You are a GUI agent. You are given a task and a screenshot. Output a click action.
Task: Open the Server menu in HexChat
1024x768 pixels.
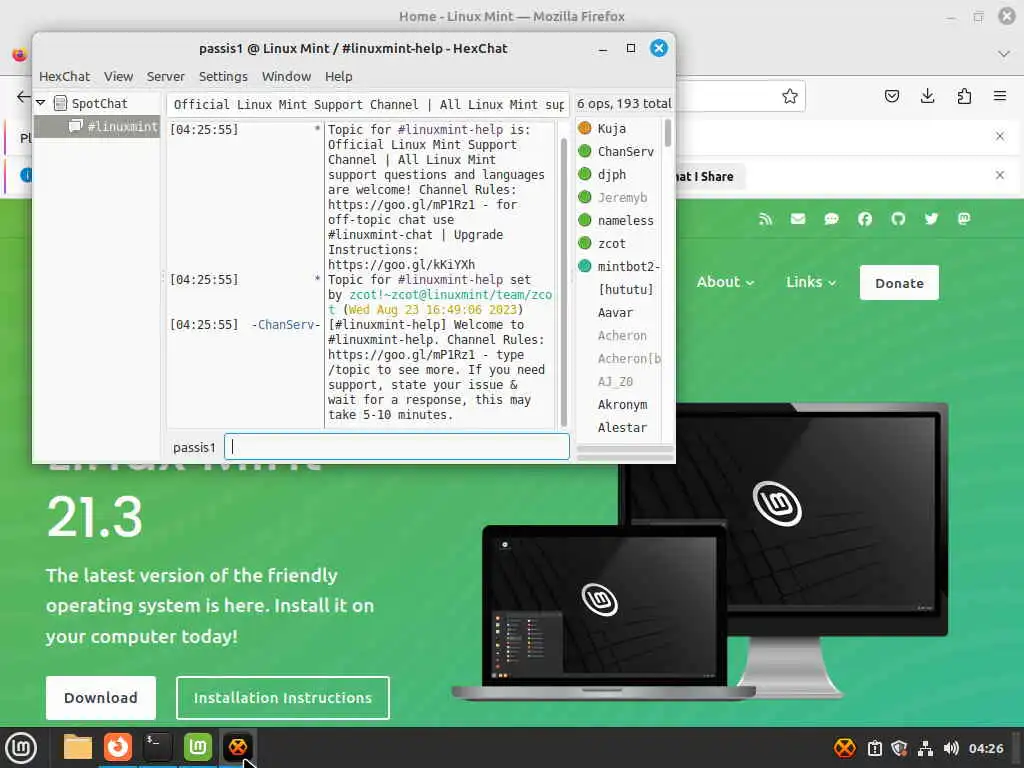[x=165, y=76]
